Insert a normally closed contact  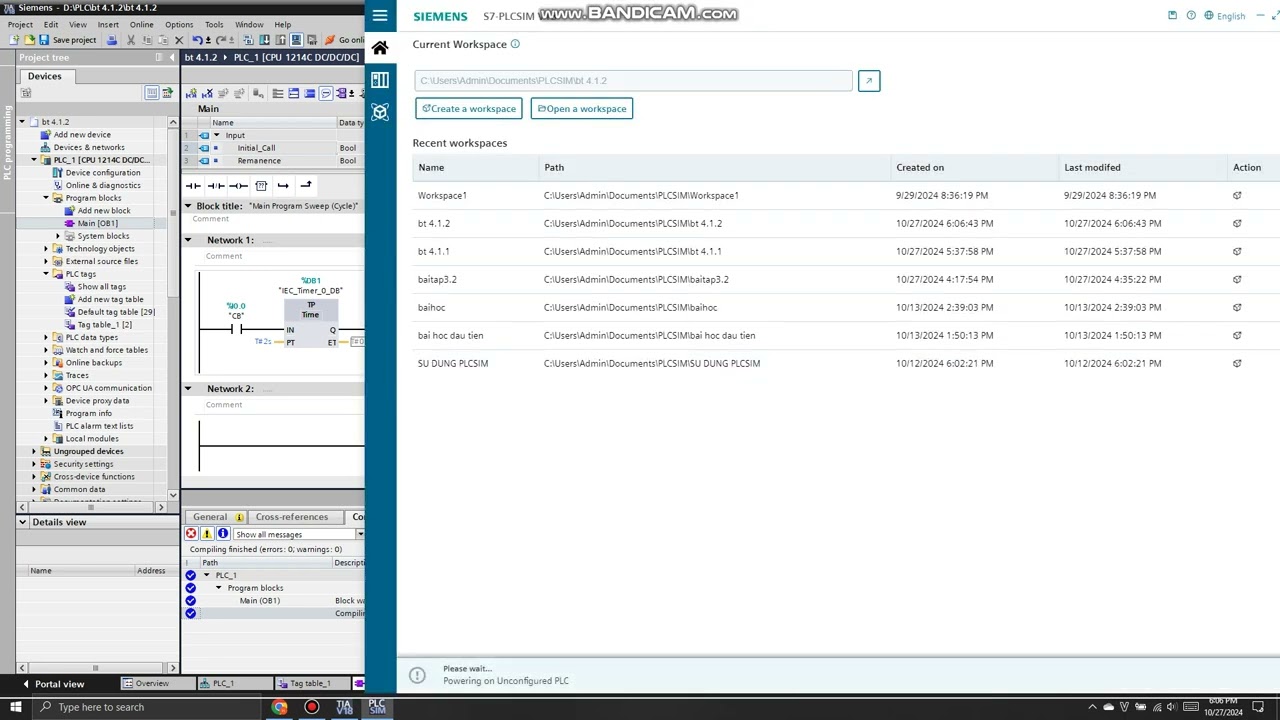(215, 185)
